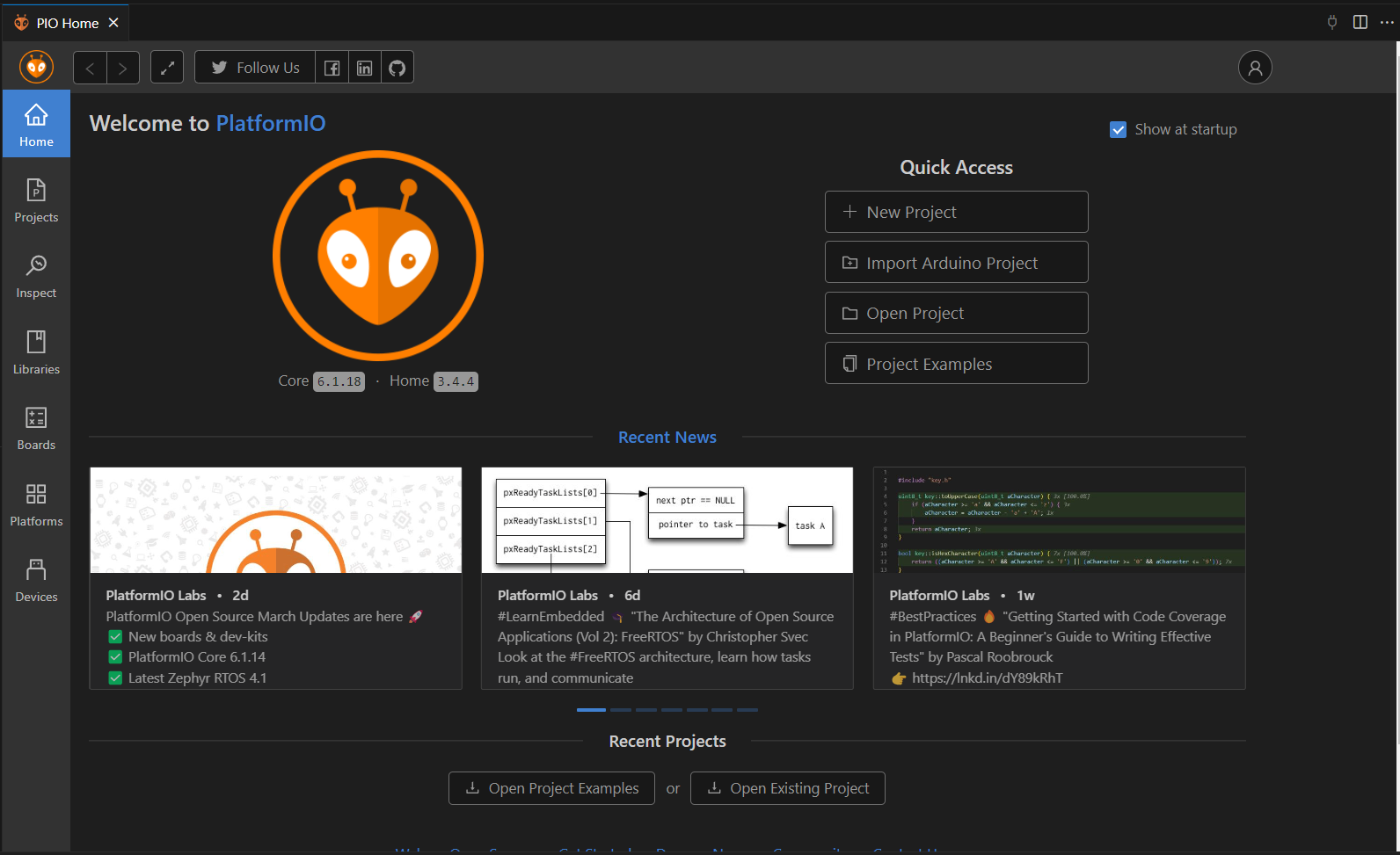The height and width of the screenshot is (855, 1400).
Task: Click the Quick Access heading
Action: [x=956, y=167]
